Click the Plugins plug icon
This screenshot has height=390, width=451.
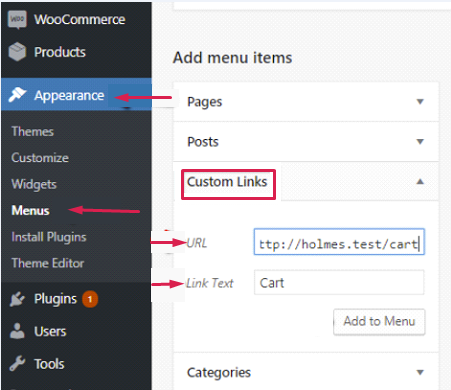(x=17, y=299)
